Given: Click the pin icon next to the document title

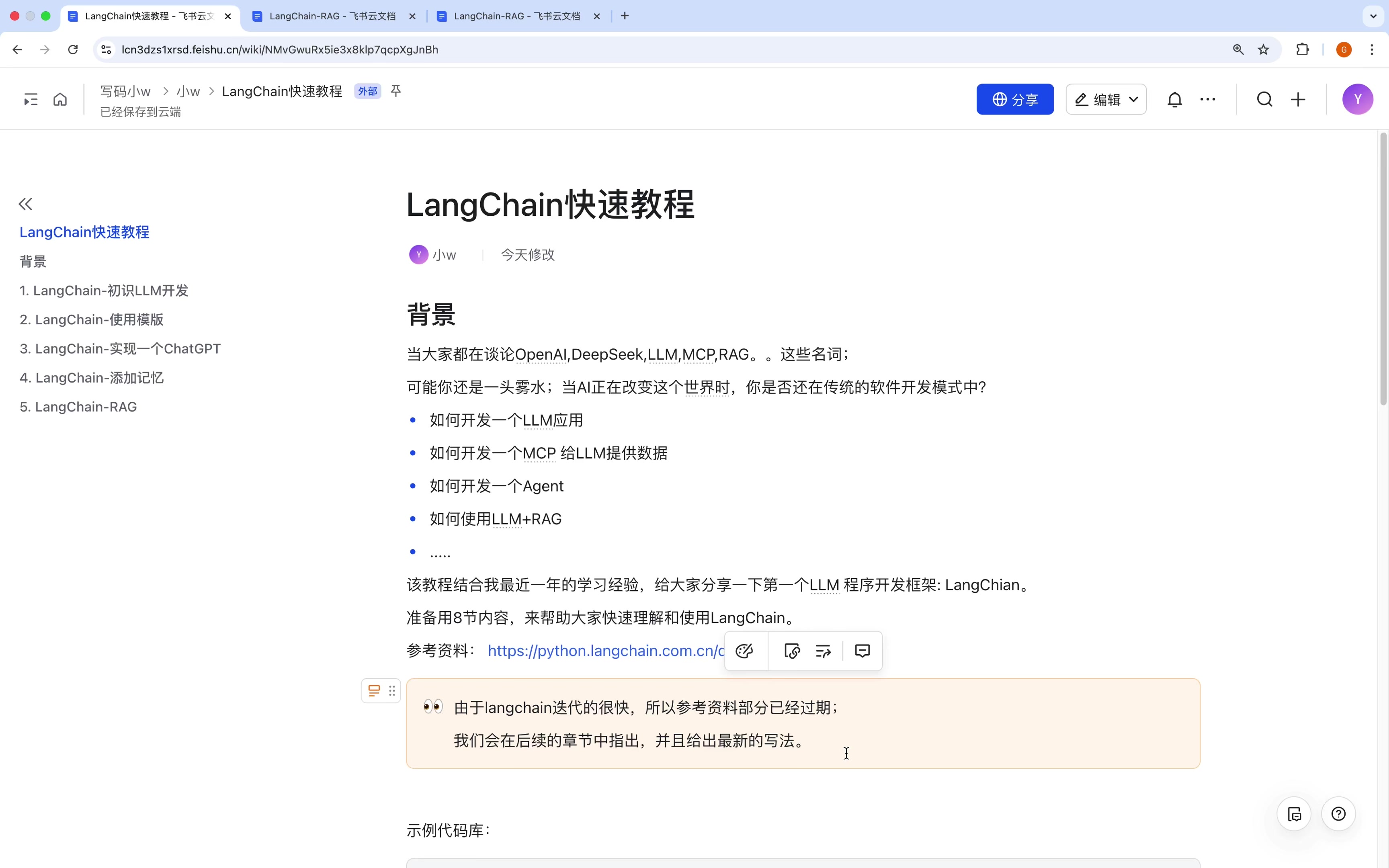Looking at the screenshot, I should 396,90.
